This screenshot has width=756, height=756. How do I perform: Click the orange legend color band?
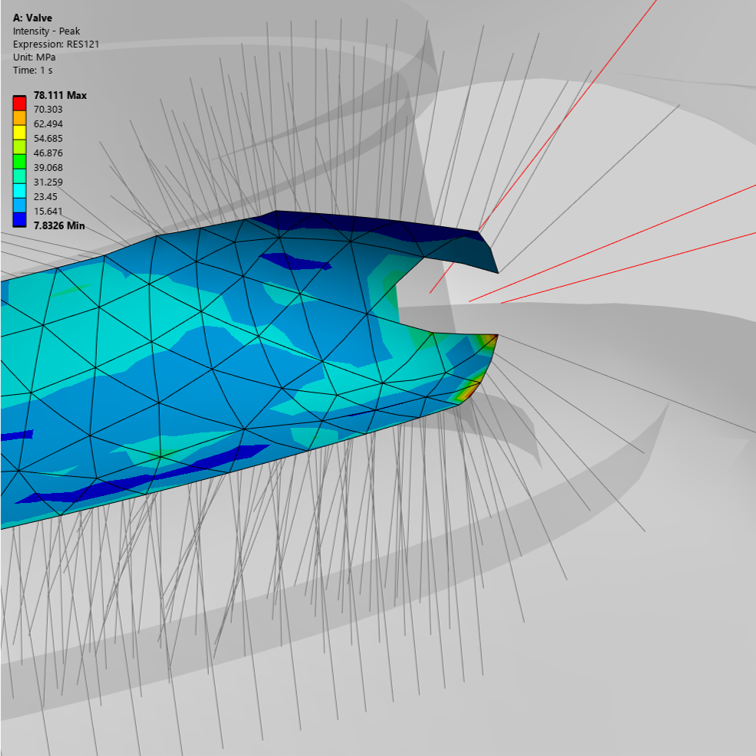19,117
